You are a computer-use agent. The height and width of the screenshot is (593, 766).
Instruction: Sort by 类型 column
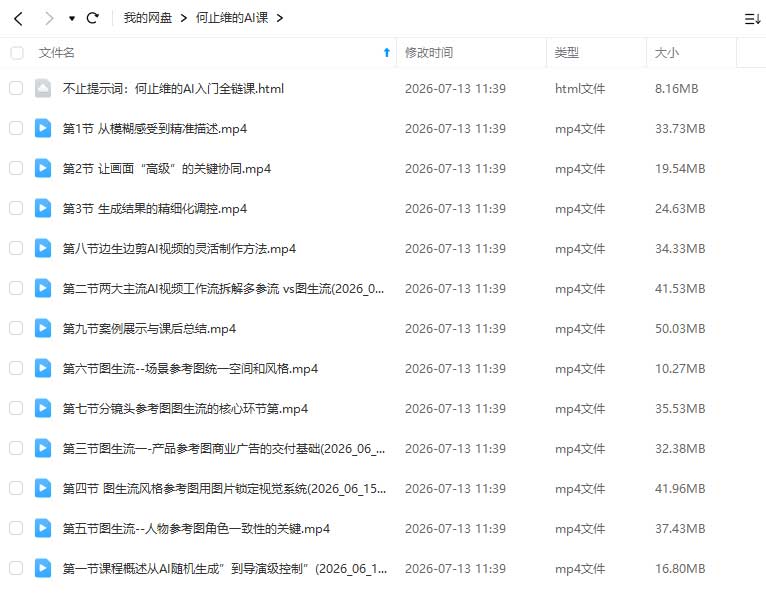pyautogui.click(x=567, y=53)
